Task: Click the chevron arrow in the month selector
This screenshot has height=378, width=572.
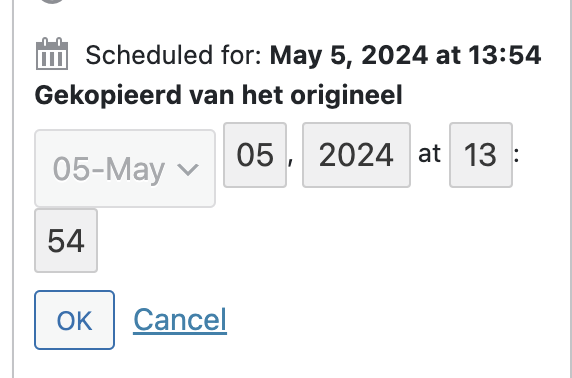Action: pyautogui.click(x=188, y=170)
